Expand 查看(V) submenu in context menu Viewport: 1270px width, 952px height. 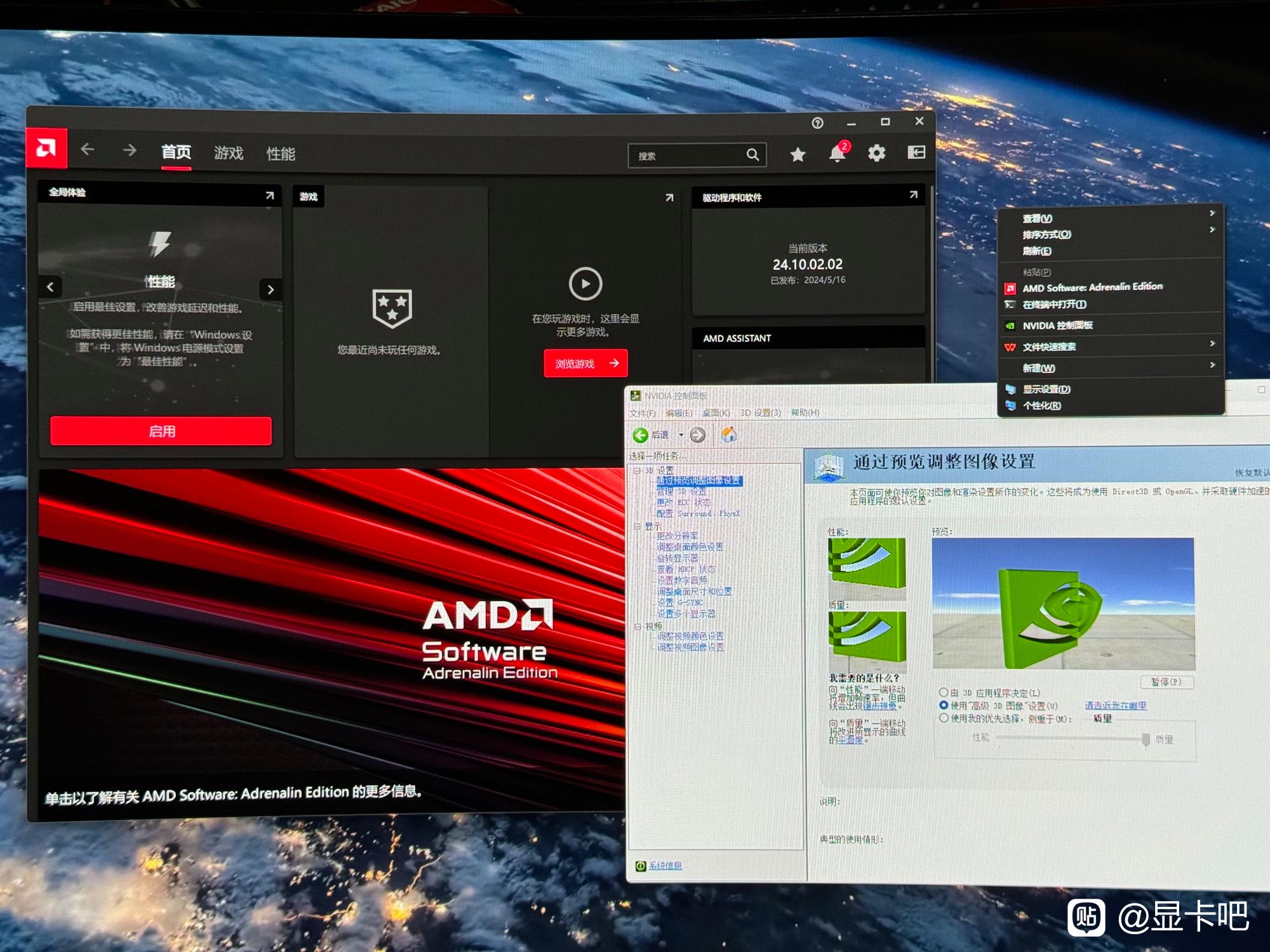pyautogui.click(x=1212, y=213)
